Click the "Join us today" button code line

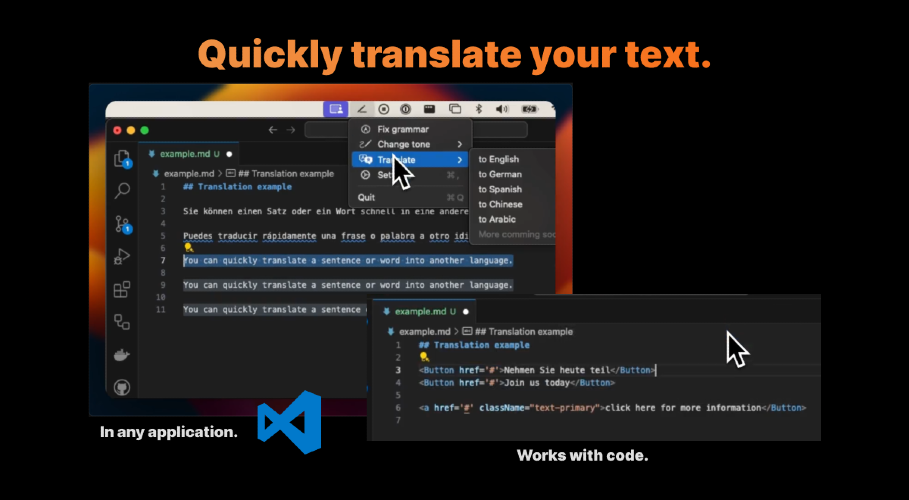(x=517, y=383)
